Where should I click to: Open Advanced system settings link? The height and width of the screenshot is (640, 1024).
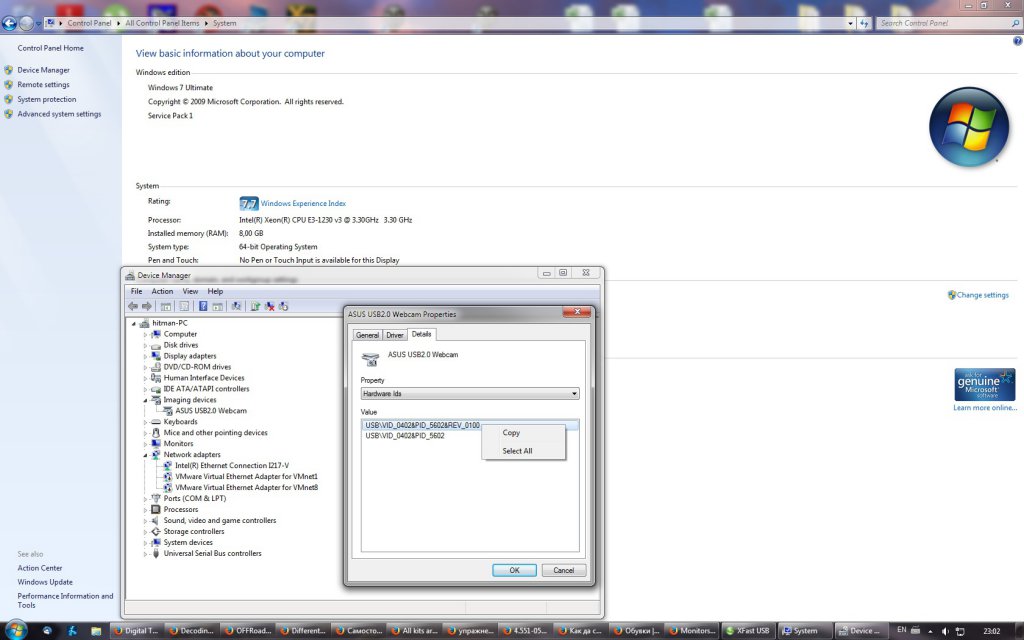pyautogui.click(x=59, y=114)
